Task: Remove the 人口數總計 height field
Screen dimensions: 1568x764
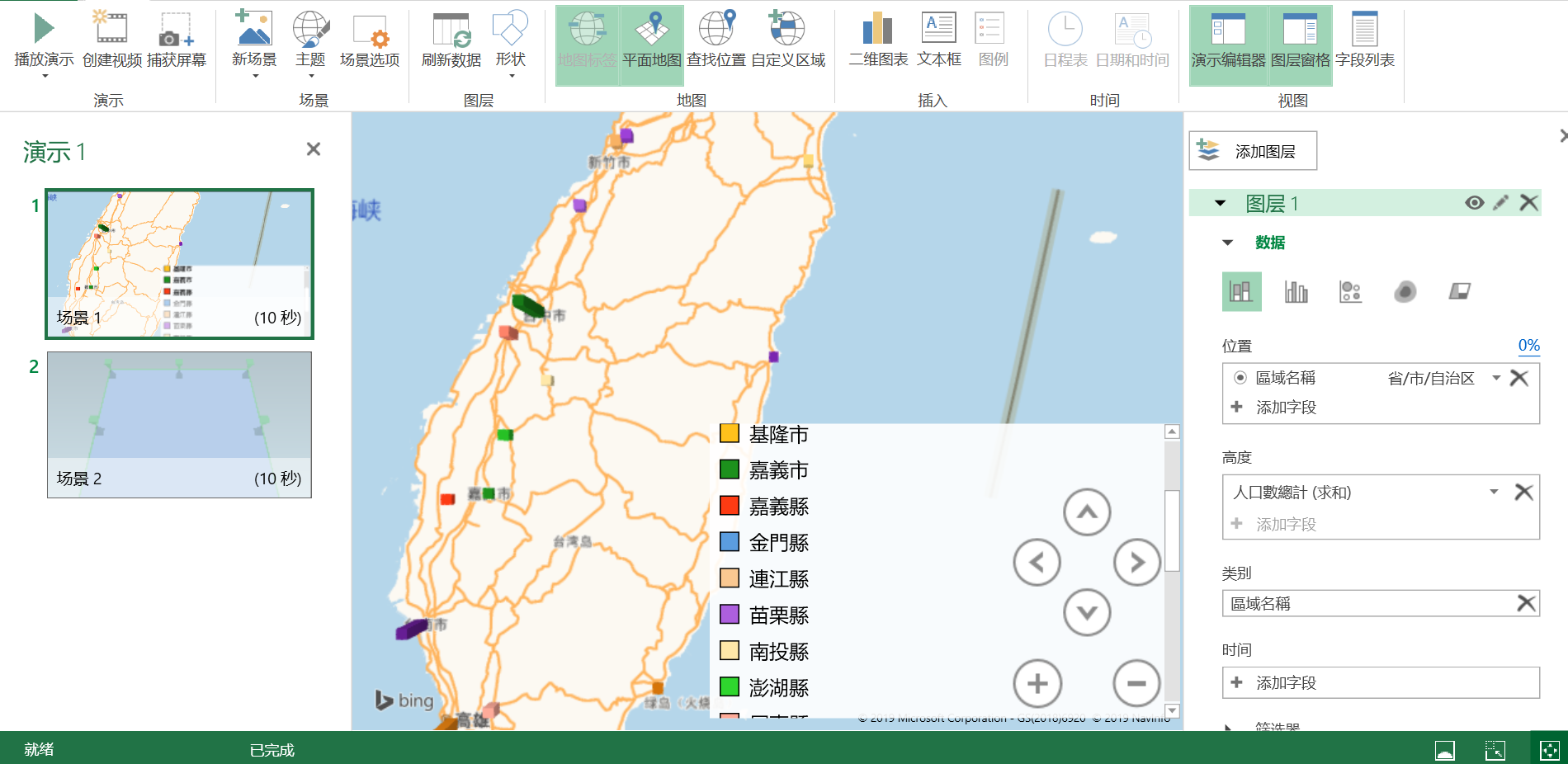Action: pyautogui.click(x=1523, y=493)
